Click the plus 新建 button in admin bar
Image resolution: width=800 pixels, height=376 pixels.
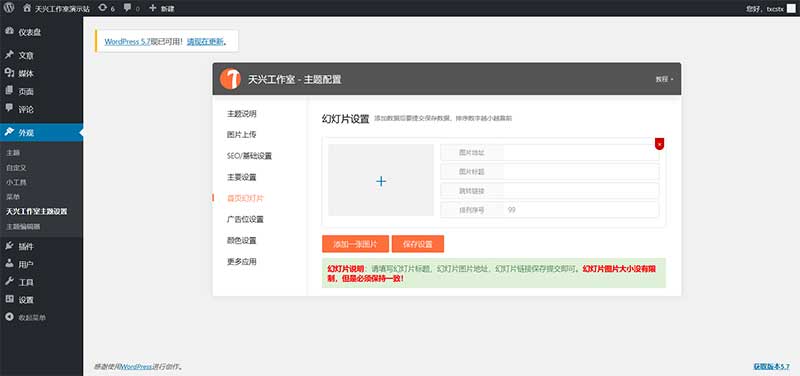pos(161,9)
